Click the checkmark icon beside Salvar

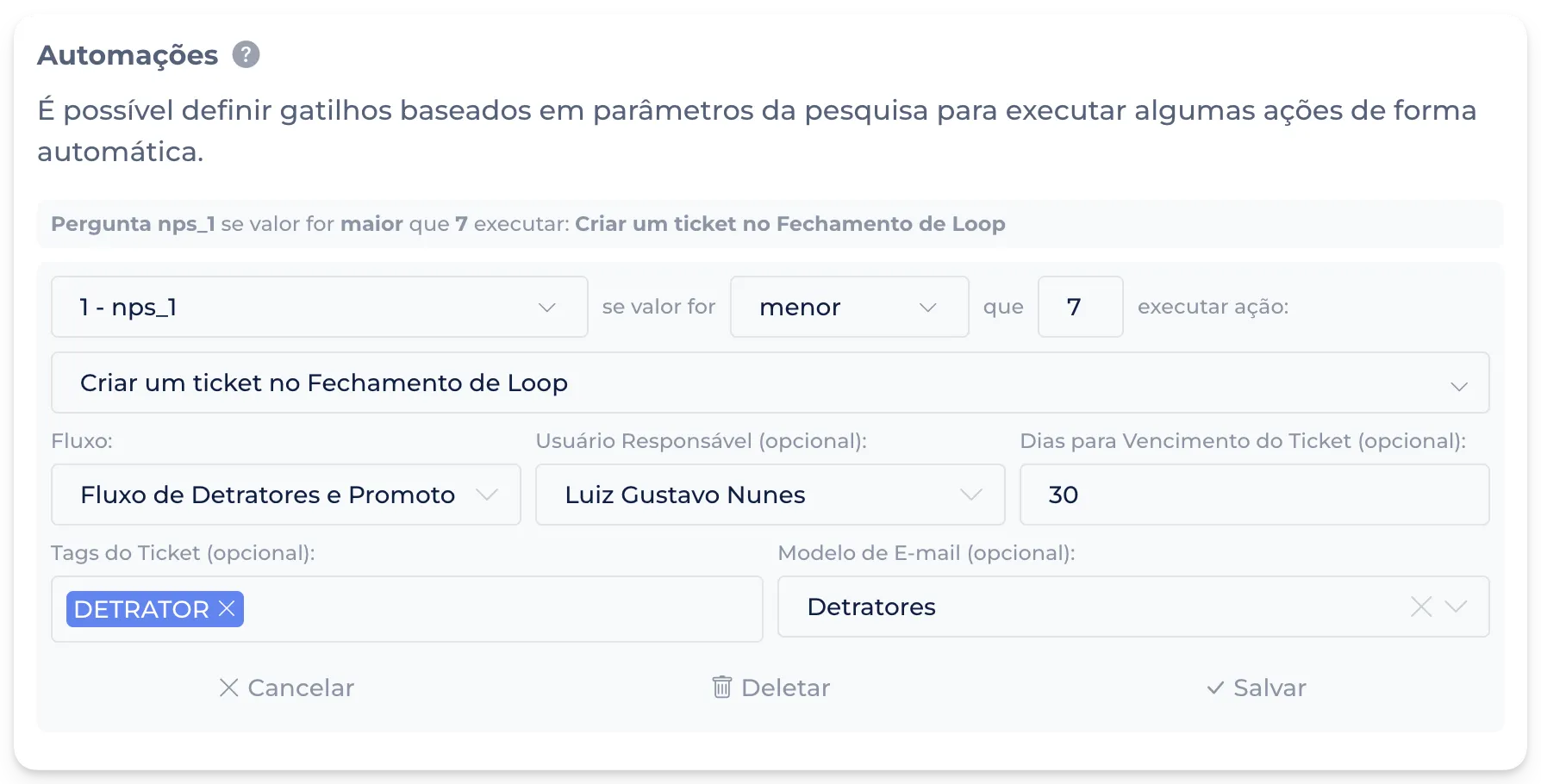[x=1215, y=688]
